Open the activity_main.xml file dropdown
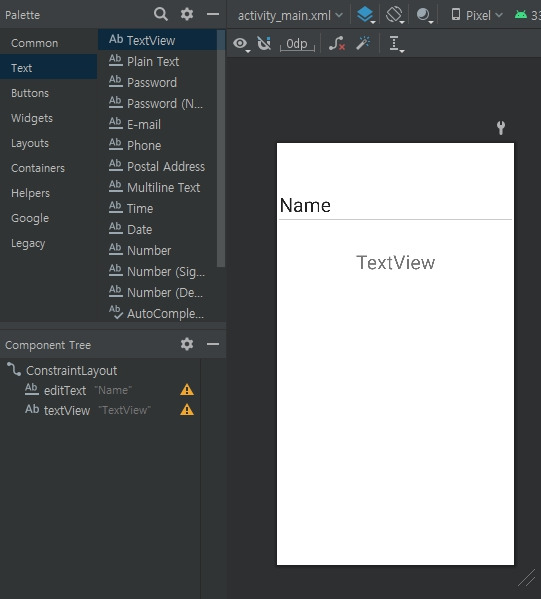The width and height of the screenshot is (541, 599). [x=290, y=15]
